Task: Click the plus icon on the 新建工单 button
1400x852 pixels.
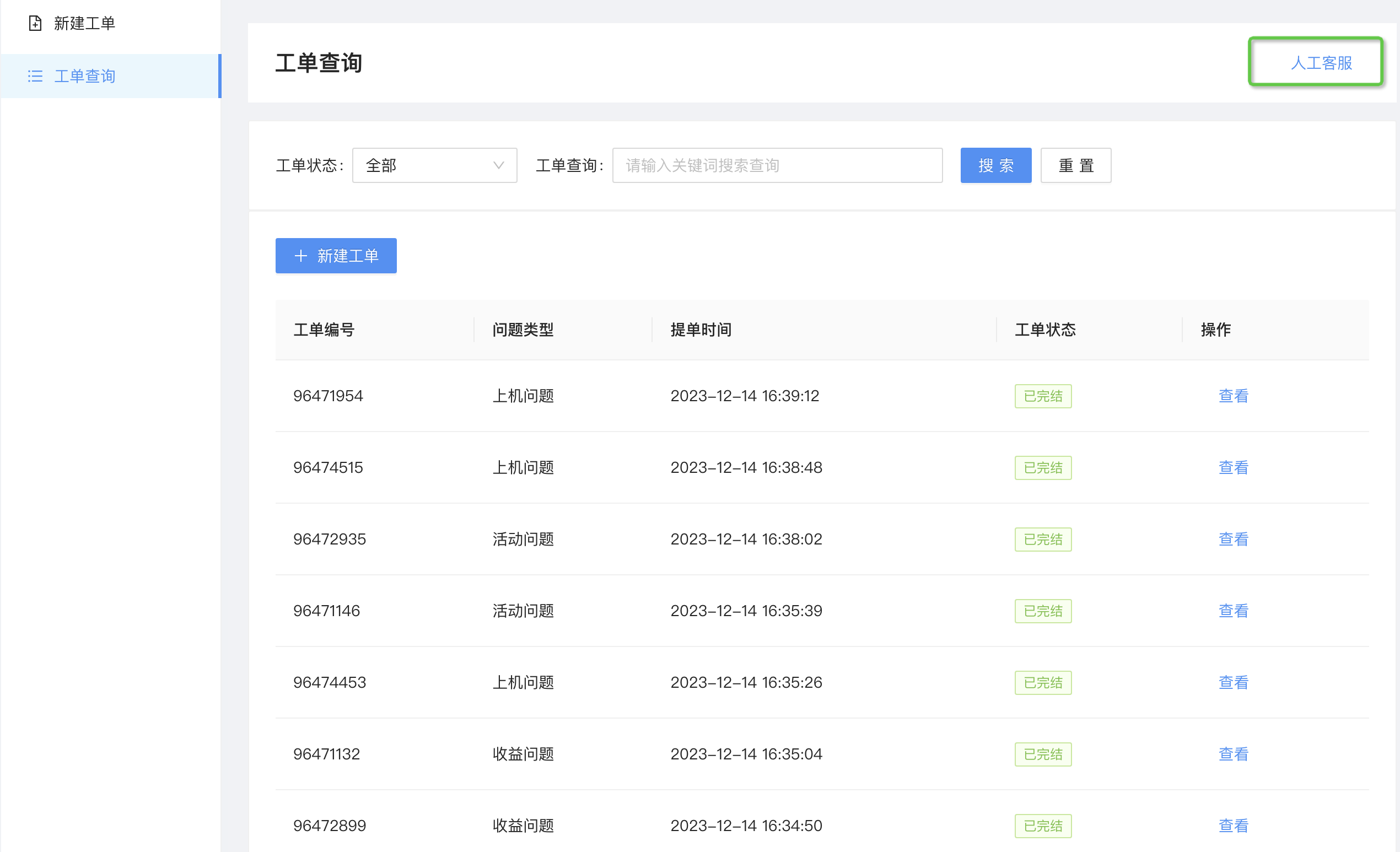Action: coord(300,256)
